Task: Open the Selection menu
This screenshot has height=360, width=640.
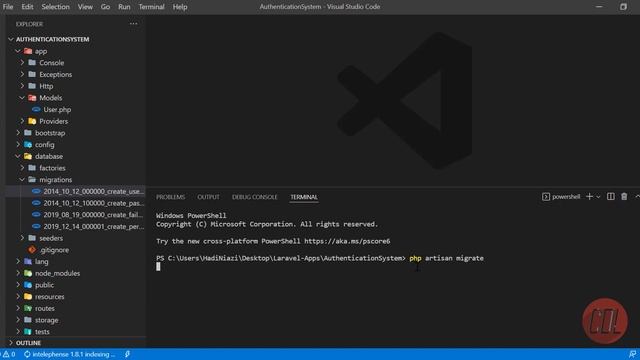Action: (x=56, y=7)
